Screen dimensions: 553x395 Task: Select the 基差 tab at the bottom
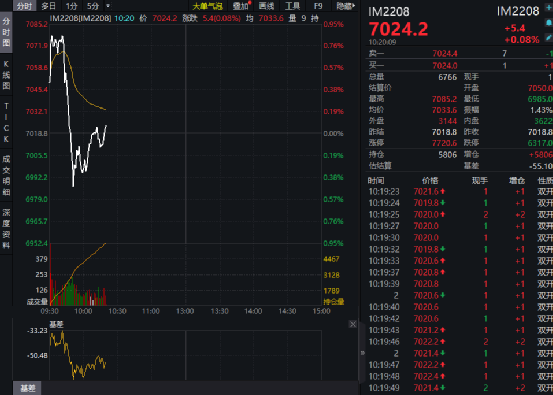[x=27, y=388]
